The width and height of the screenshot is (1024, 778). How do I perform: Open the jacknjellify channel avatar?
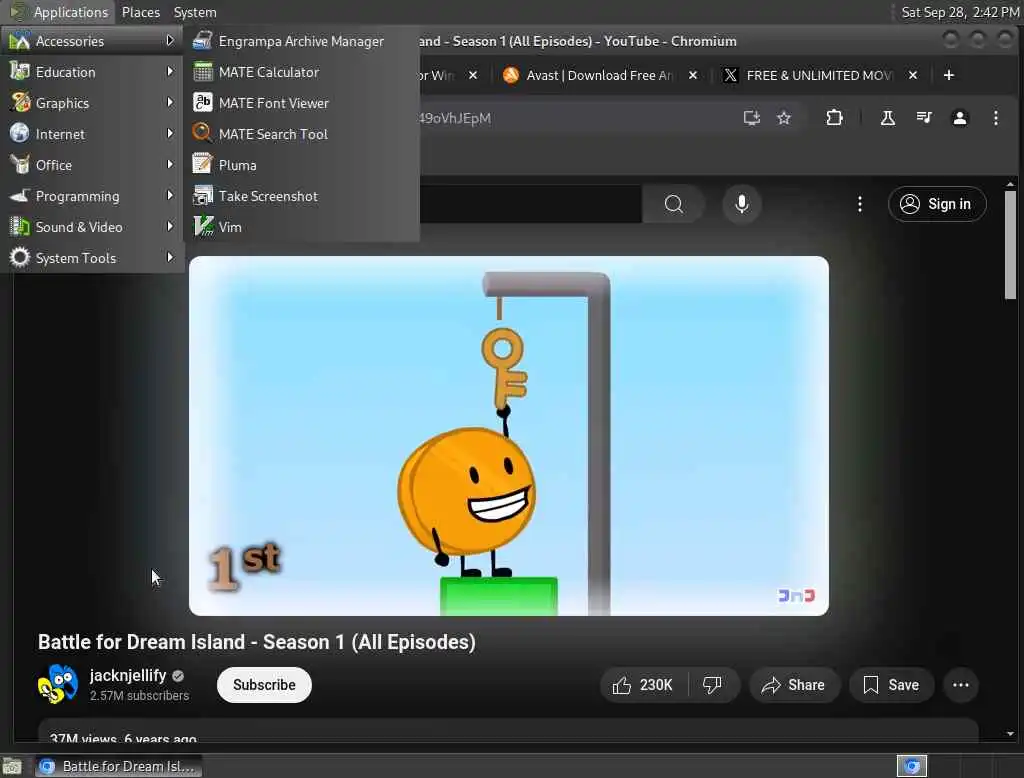coord(57,684)
